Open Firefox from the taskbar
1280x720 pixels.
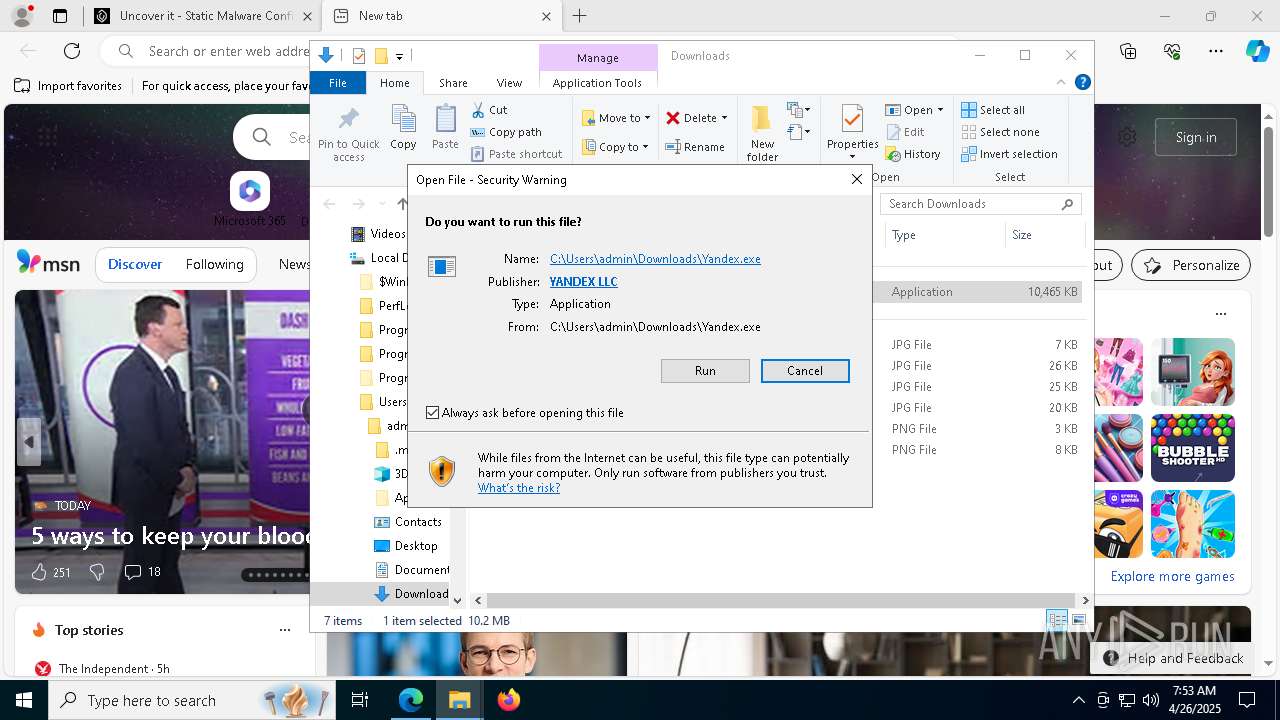pyautogui.click(x=509, y=700)
